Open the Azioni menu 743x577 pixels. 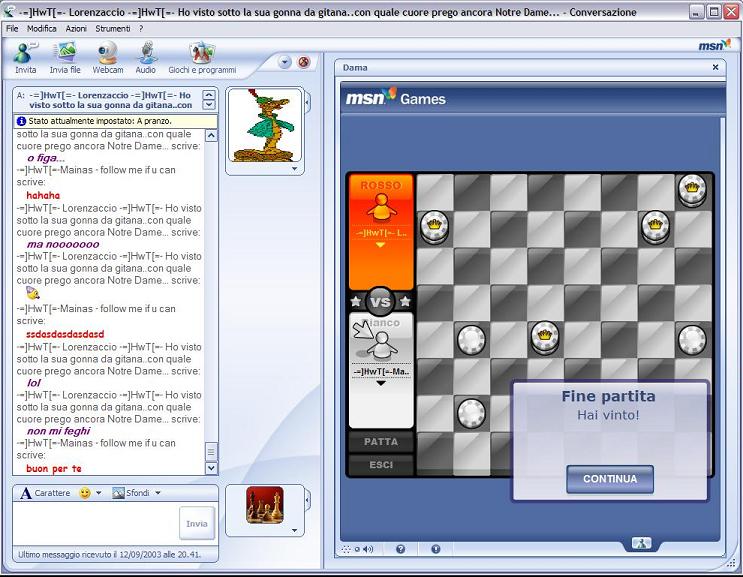(x=76, y=29)
